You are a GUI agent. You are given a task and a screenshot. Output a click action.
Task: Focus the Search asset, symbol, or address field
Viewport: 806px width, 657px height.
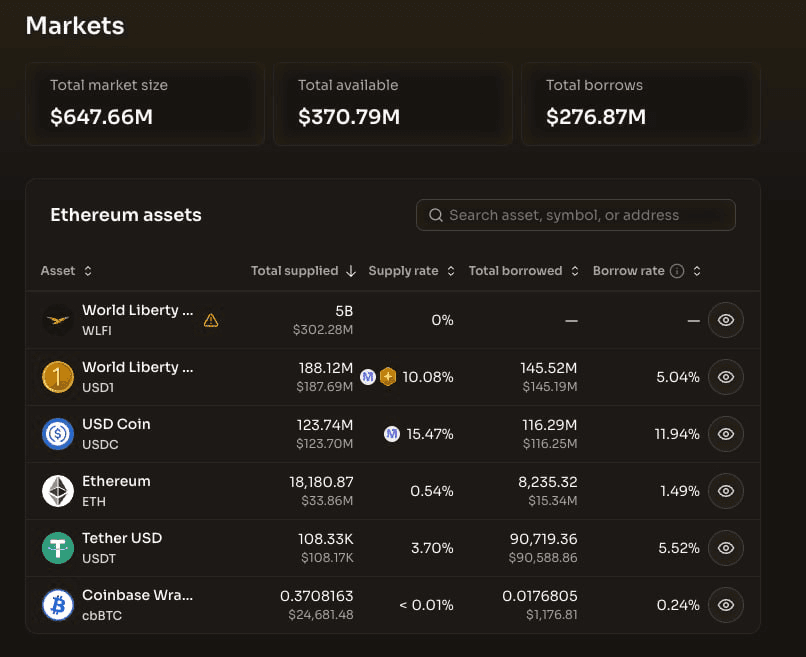click(576, 215)
